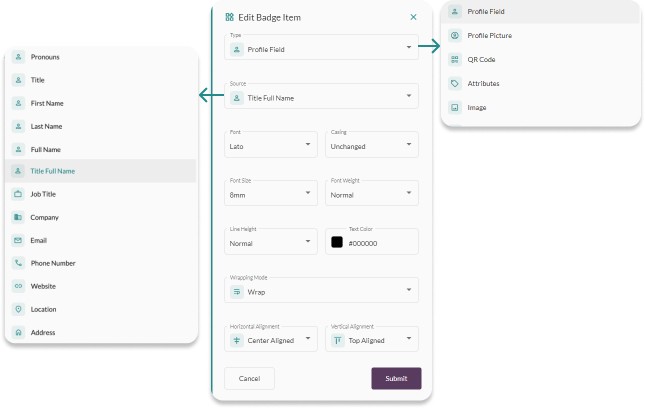
Task: Open the Font dropdown showing Lato
Action: (x=270, y=145)
